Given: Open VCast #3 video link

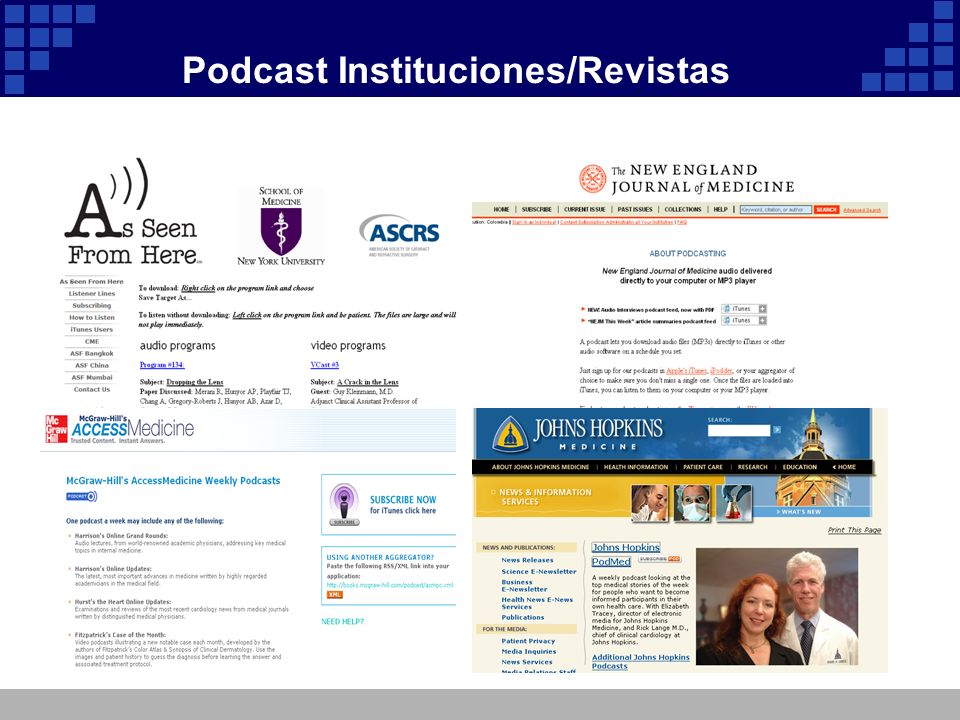Looking at the screenshot, I should click(324, 365).
